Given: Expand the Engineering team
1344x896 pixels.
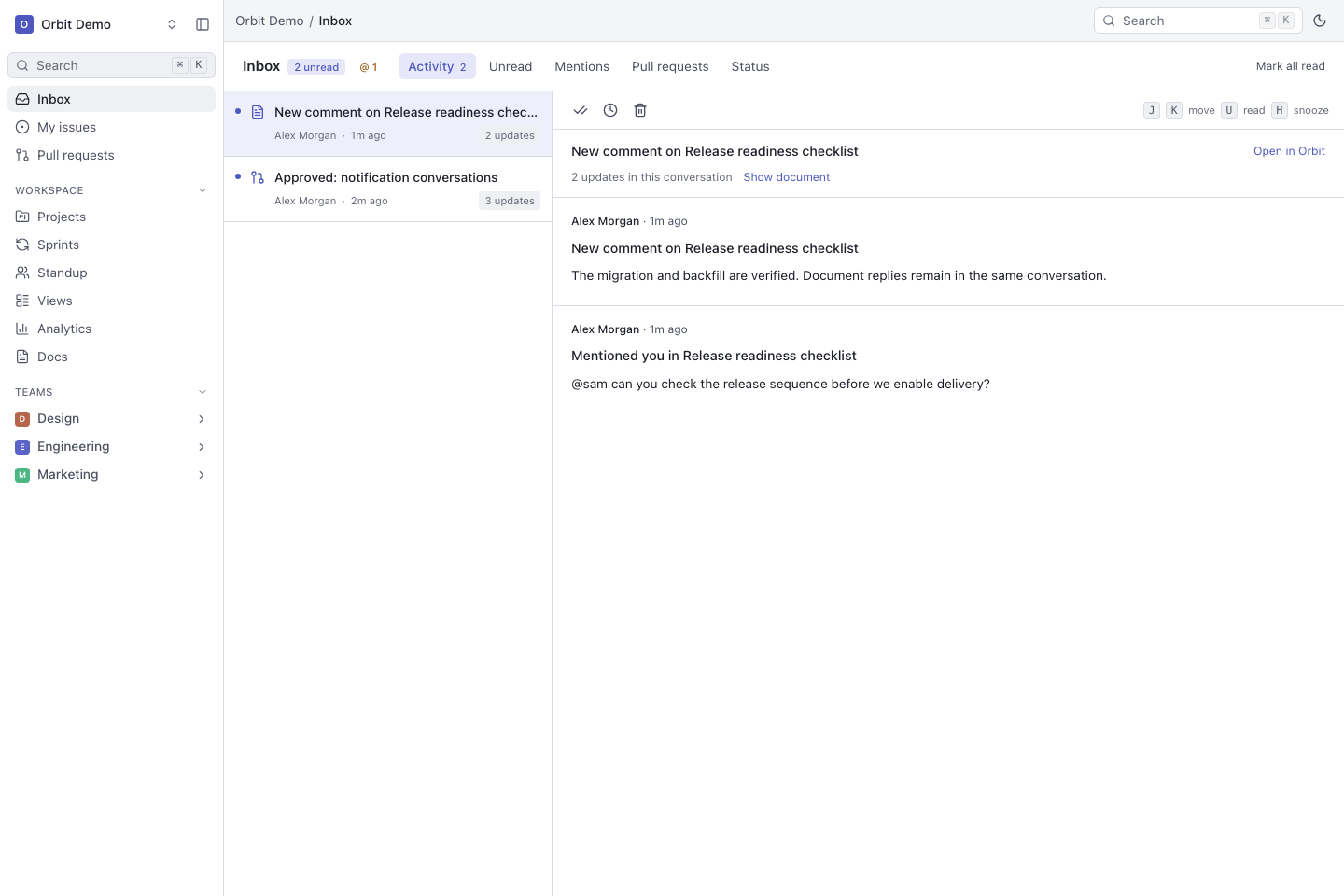Looking at the screenshot, I should click(x=202, y=447).
